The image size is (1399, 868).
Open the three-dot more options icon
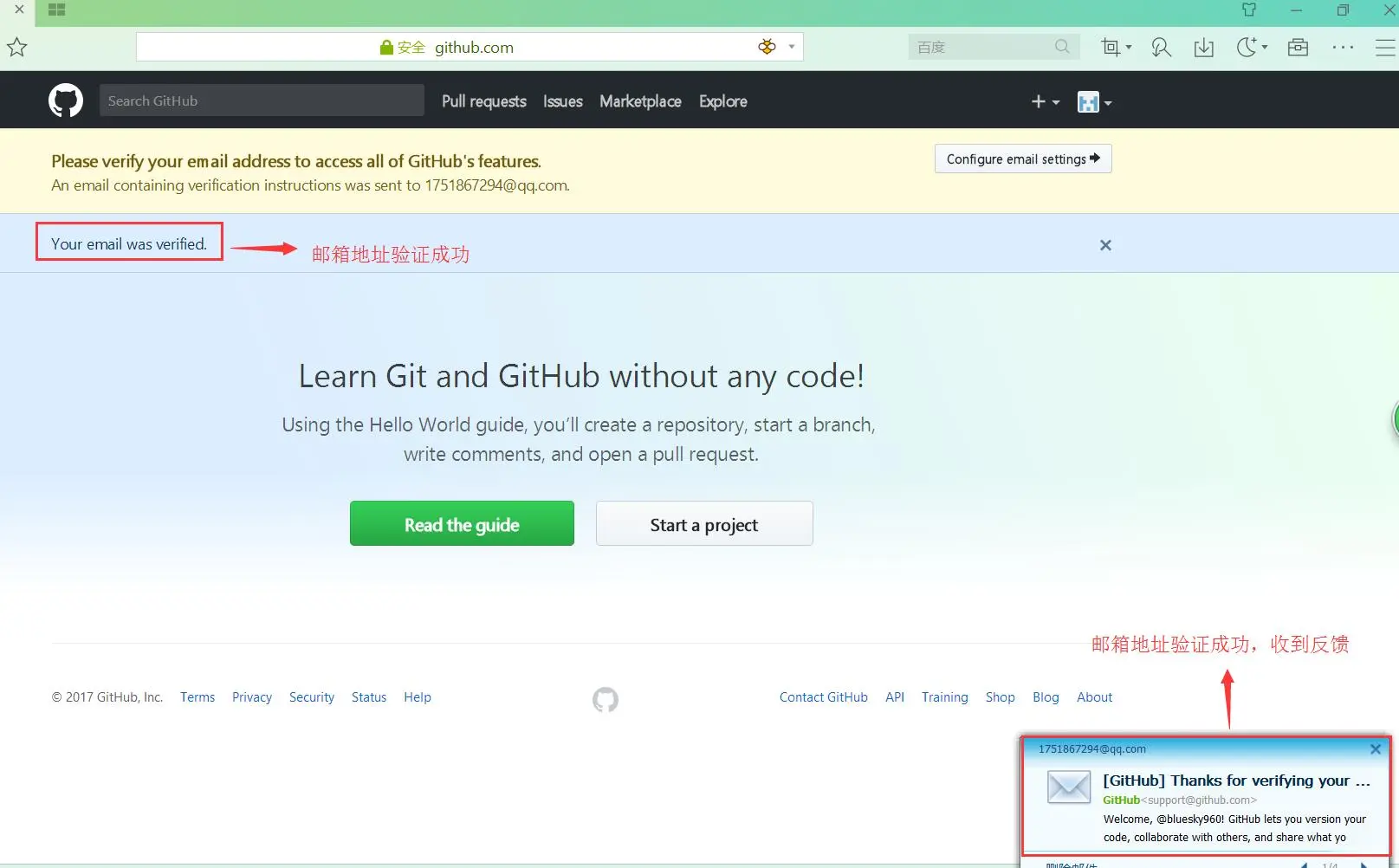pyautogui.click(x=1343, y=47)
